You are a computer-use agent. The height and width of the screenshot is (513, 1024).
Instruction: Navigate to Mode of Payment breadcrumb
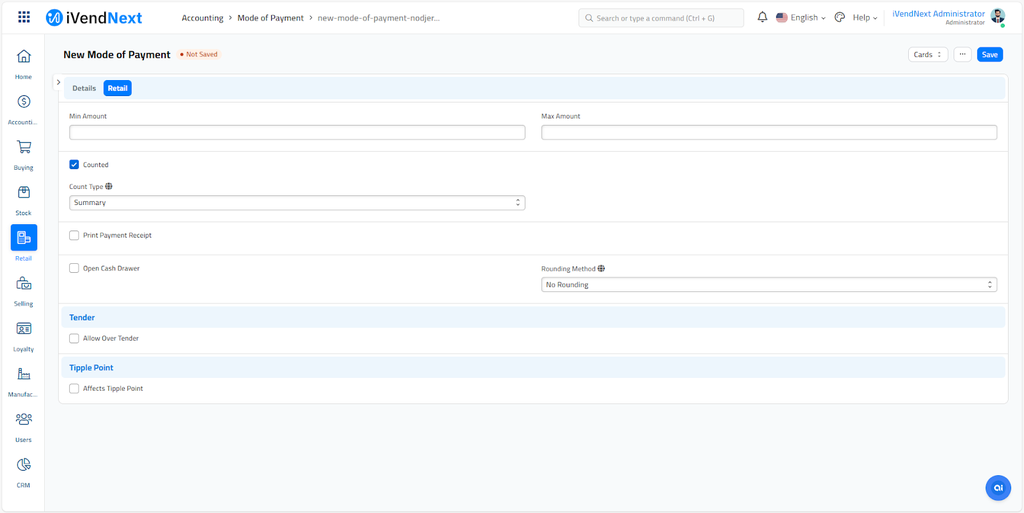click(x=270, y=18)
